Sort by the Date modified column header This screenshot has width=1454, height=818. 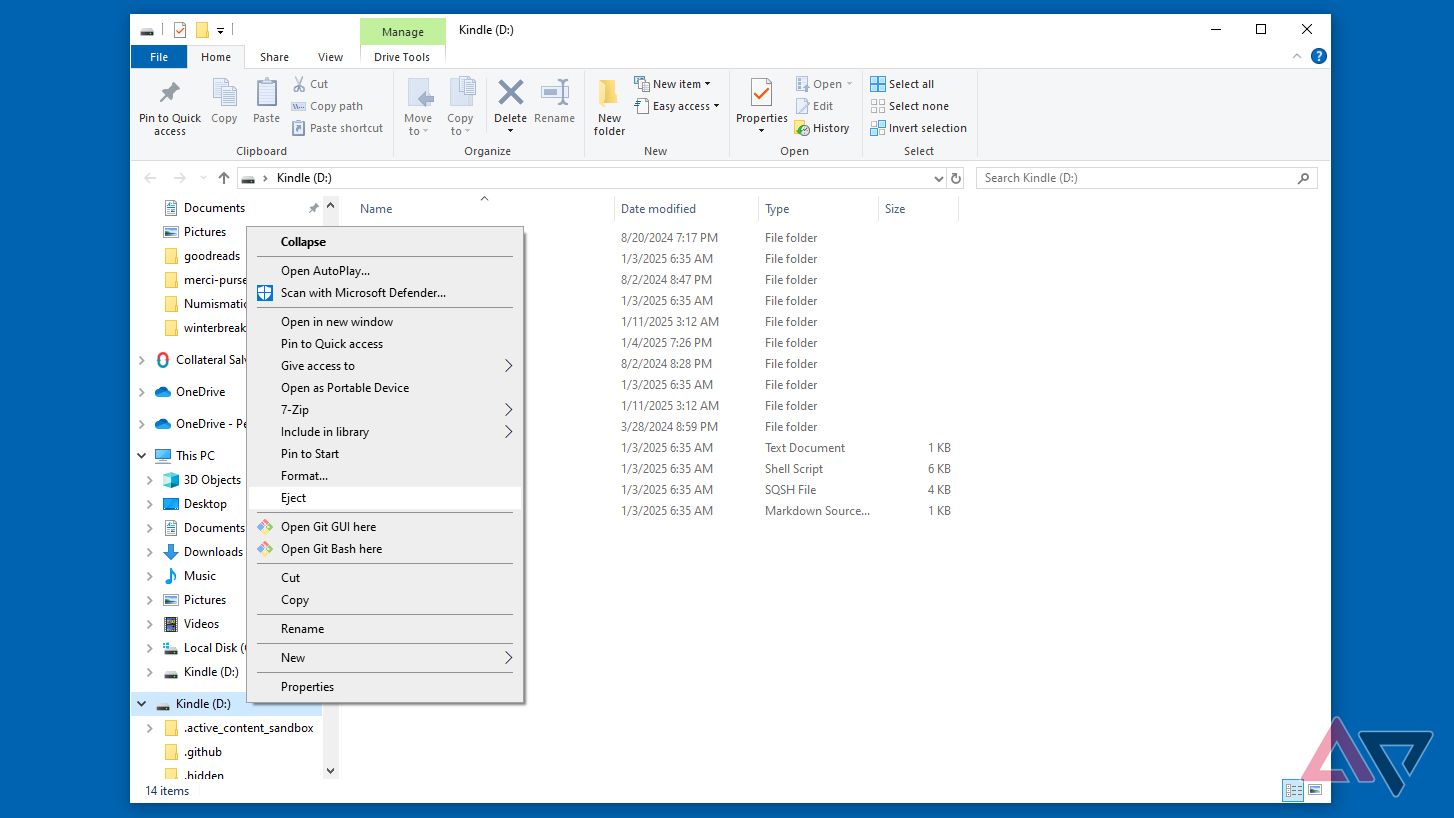[x=685, y=209]
